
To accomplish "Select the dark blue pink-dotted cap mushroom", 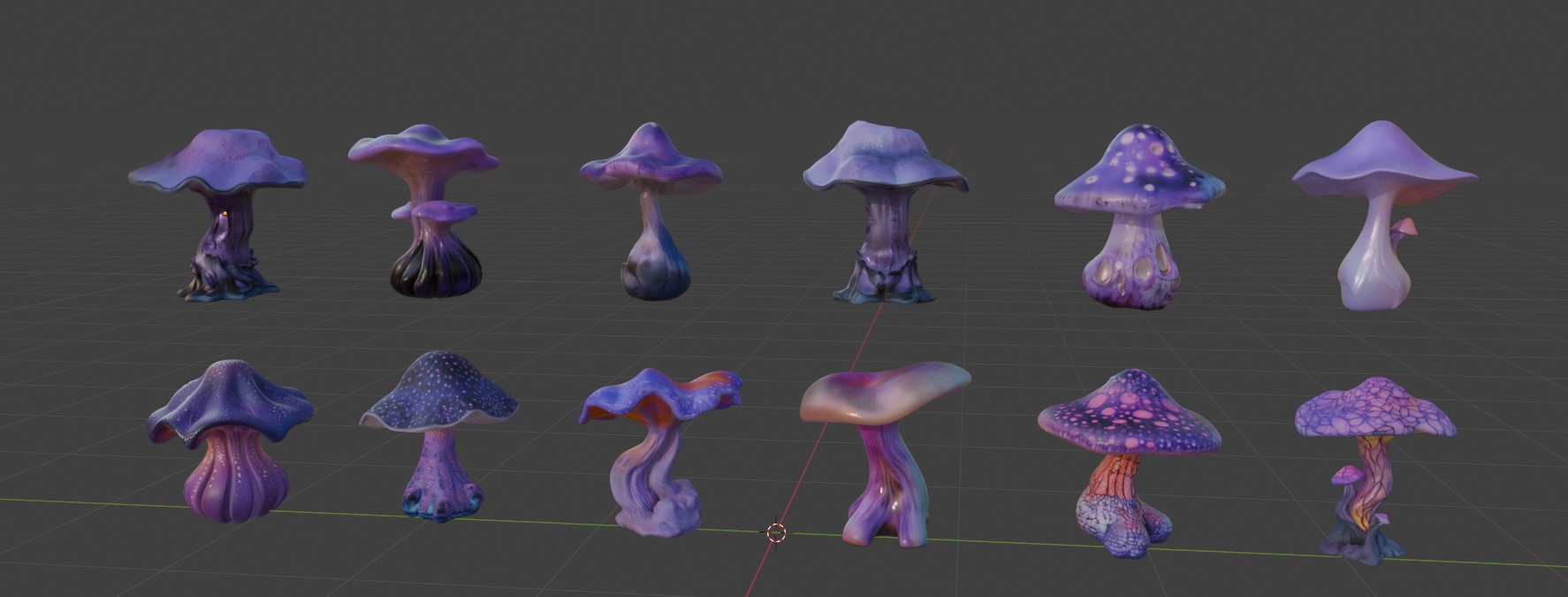I will 438,435.
